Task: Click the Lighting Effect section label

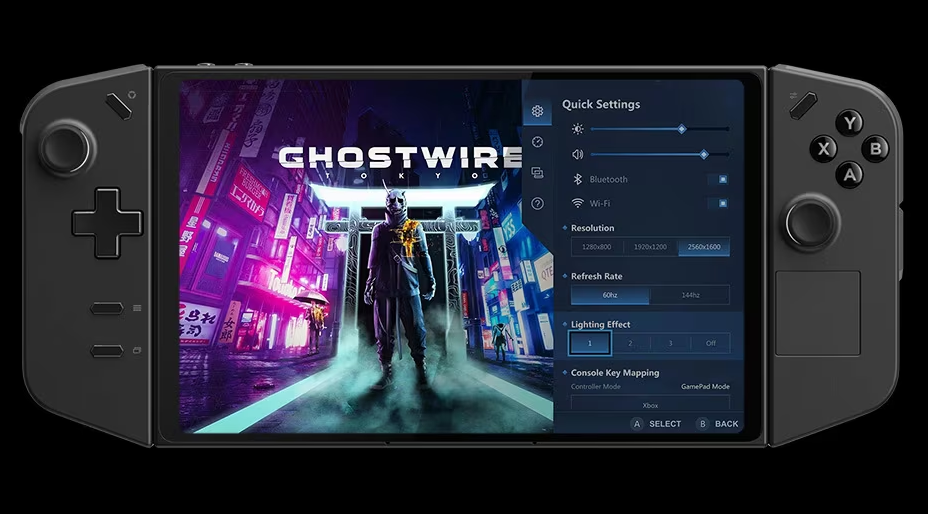Action: [x=601, y=325]
